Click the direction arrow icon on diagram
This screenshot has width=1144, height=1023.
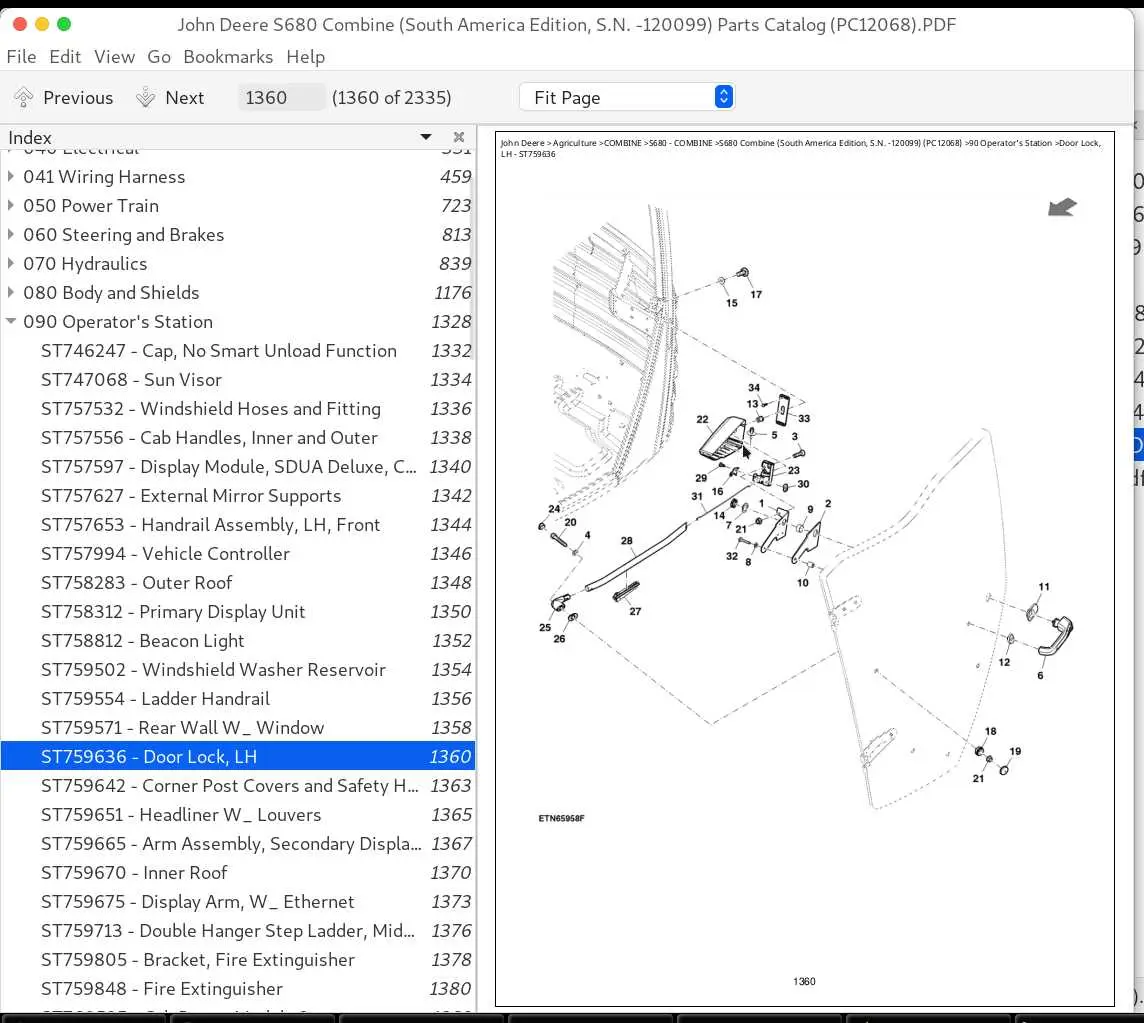click(x=1062, y=207)
